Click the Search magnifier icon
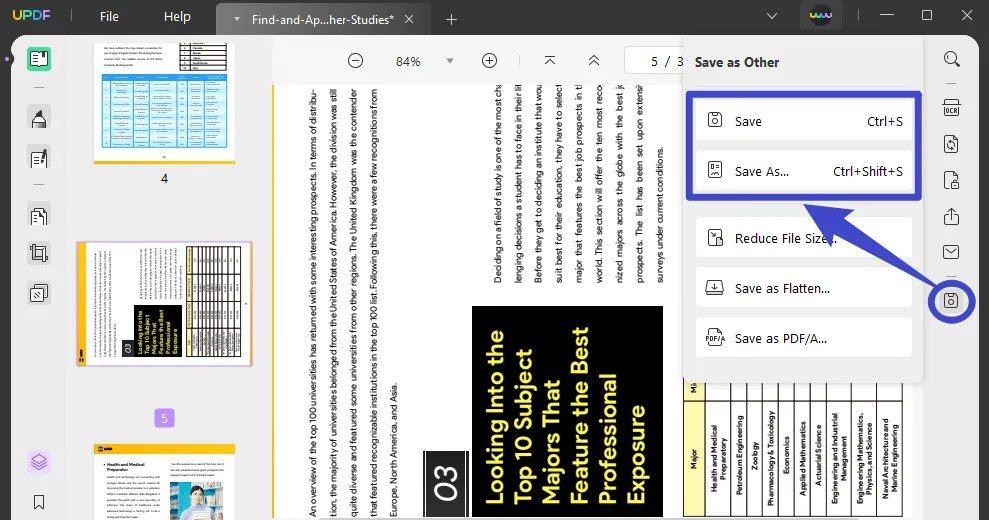This screenshot has height=520, width=989. [x=951, y=59]
